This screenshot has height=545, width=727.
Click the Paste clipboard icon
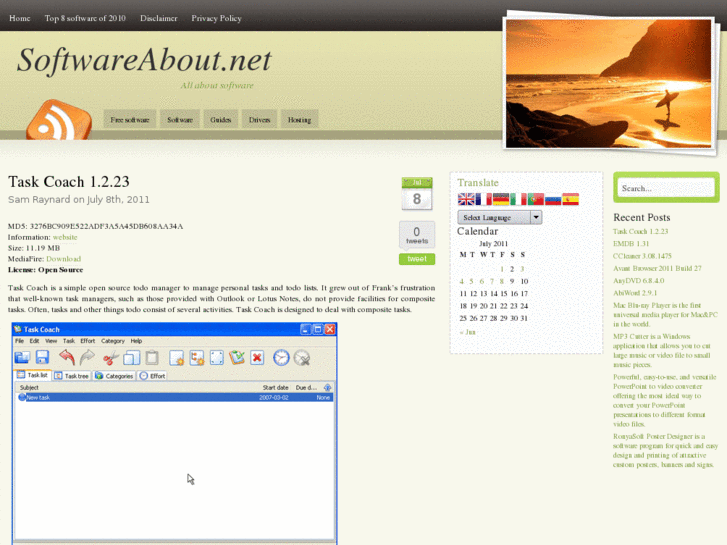tap(152, 358)
